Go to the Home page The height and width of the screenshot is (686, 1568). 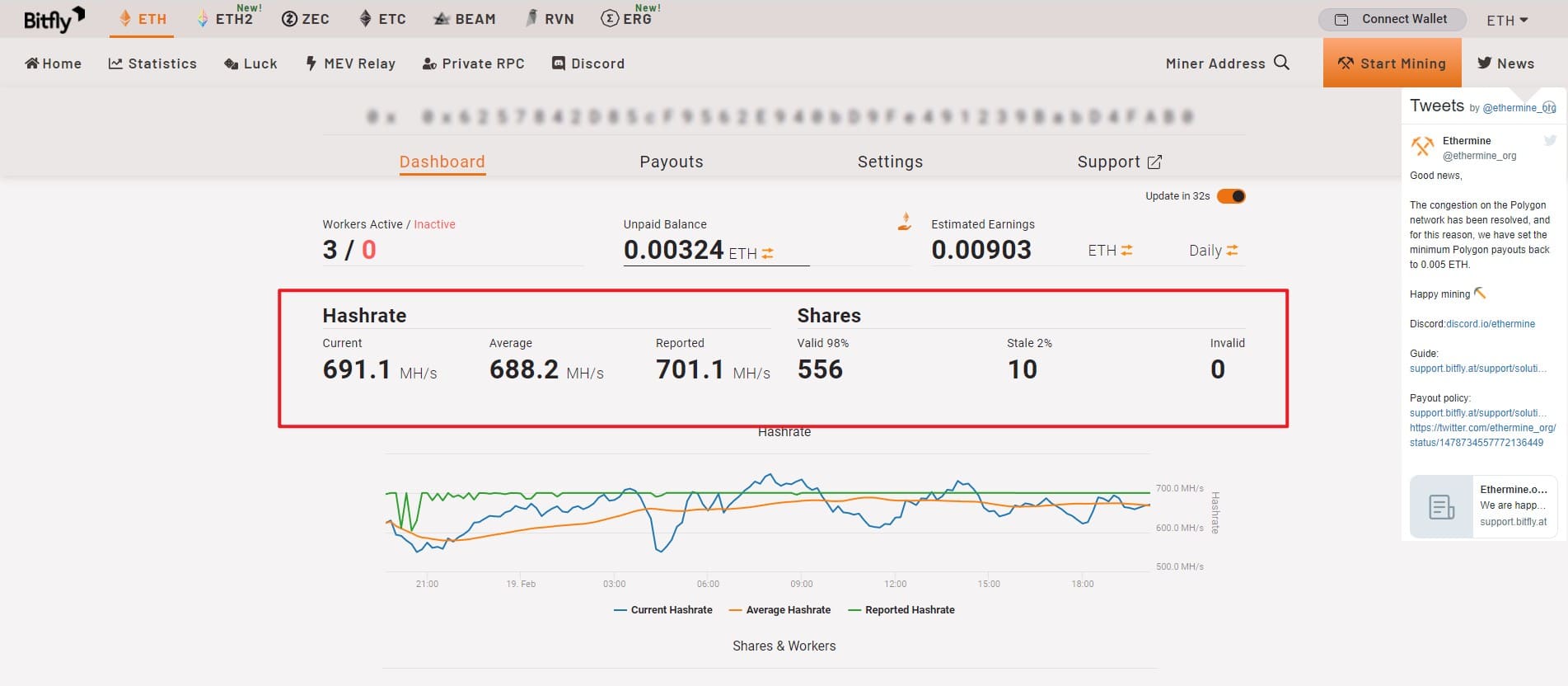[x=54, y=63]
